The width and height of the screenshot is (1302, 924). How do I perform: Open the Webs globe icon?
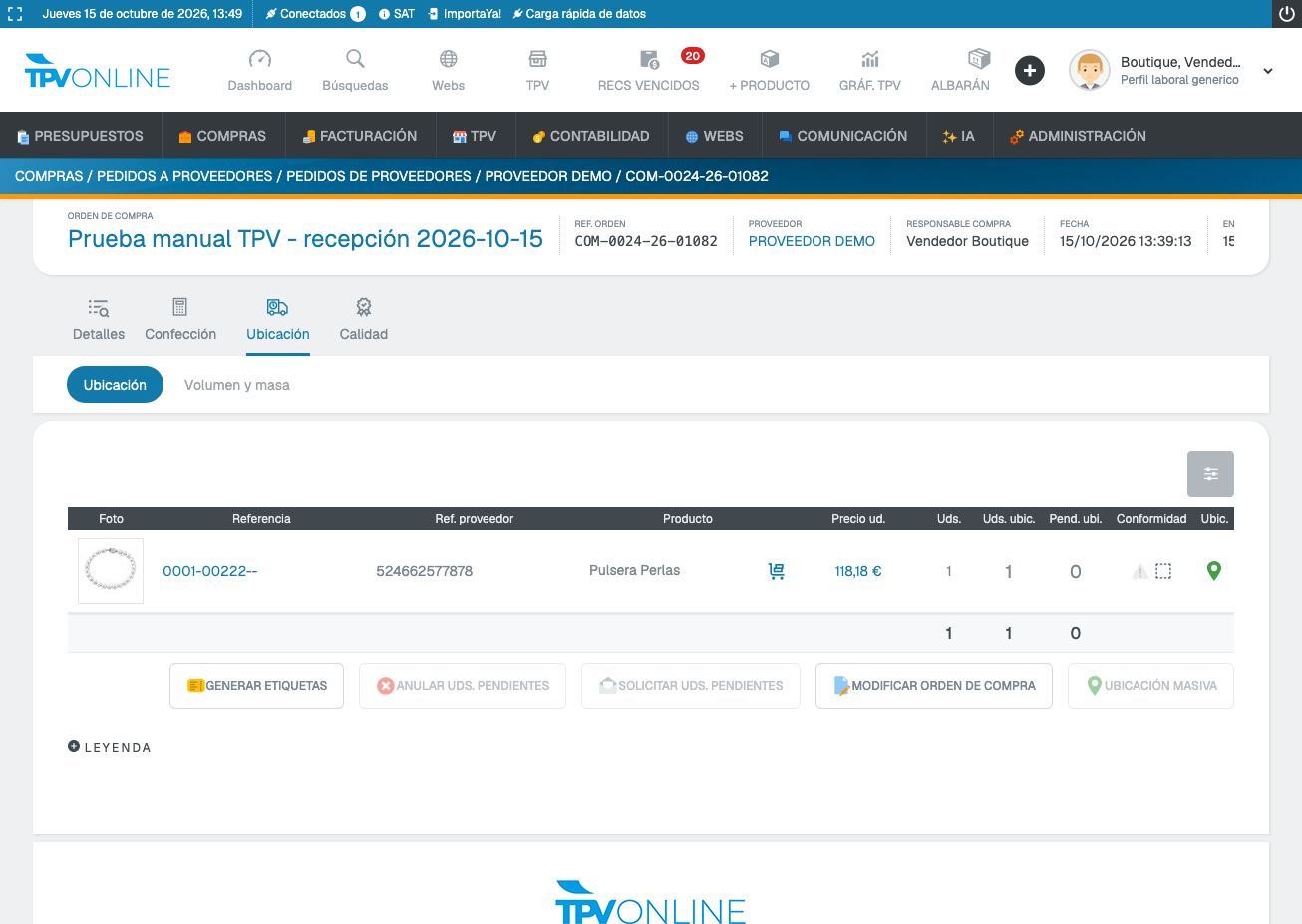449,59
